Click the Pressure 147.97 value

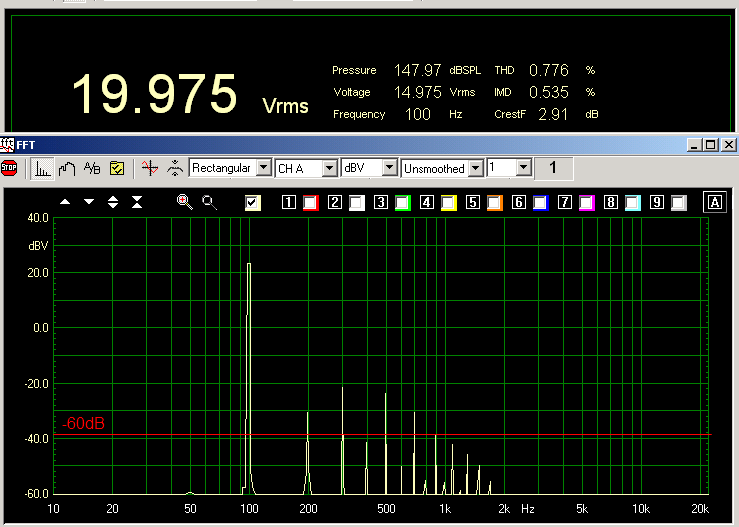(x=418, y=71)
